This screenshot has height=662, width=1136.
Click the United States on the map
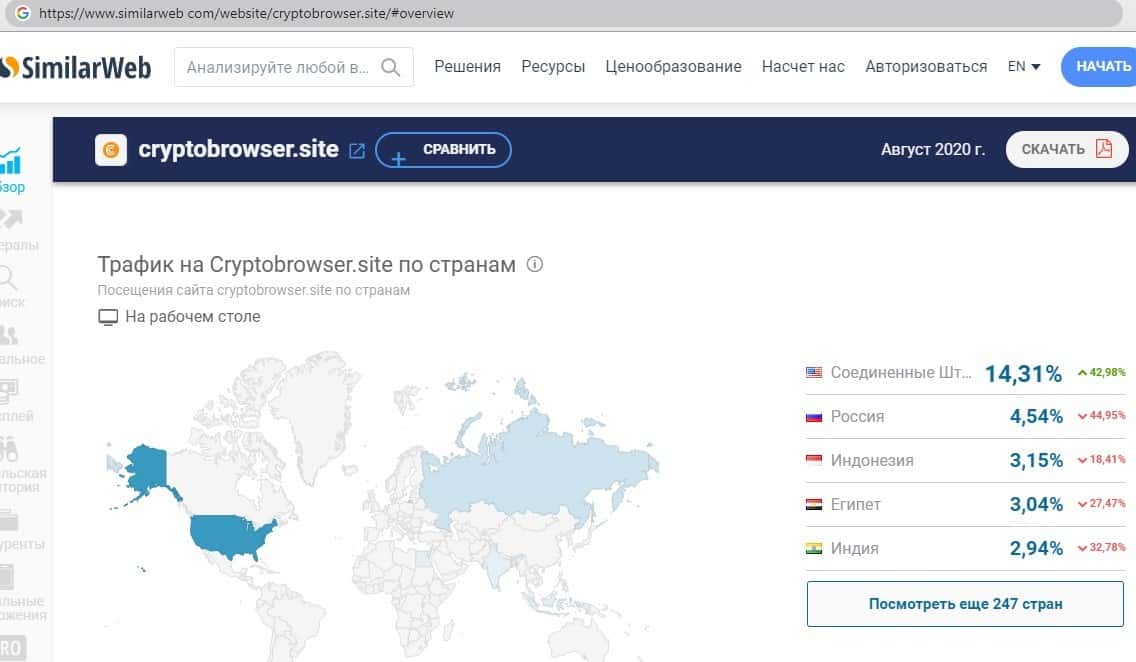(232, 535)
